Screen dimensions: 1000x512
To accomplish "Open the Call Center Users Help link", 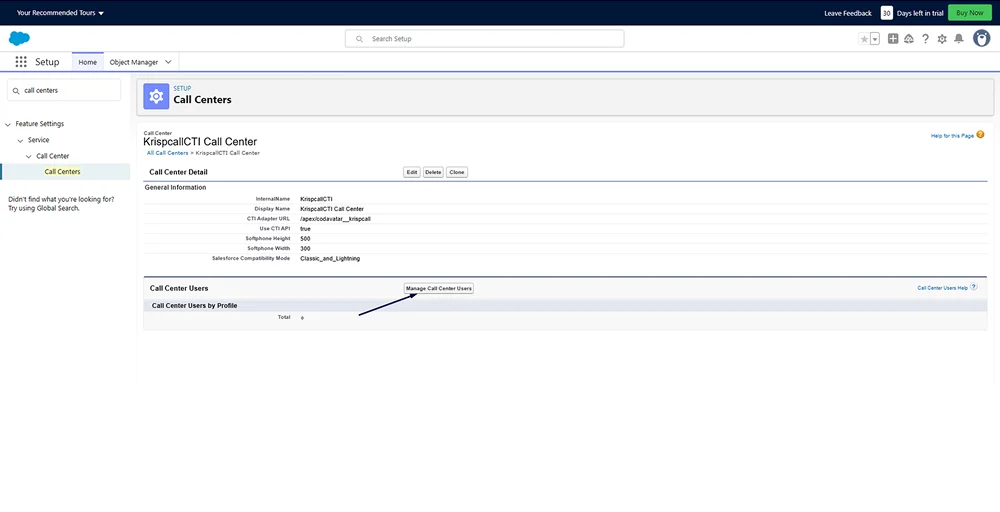I will 943,288.
